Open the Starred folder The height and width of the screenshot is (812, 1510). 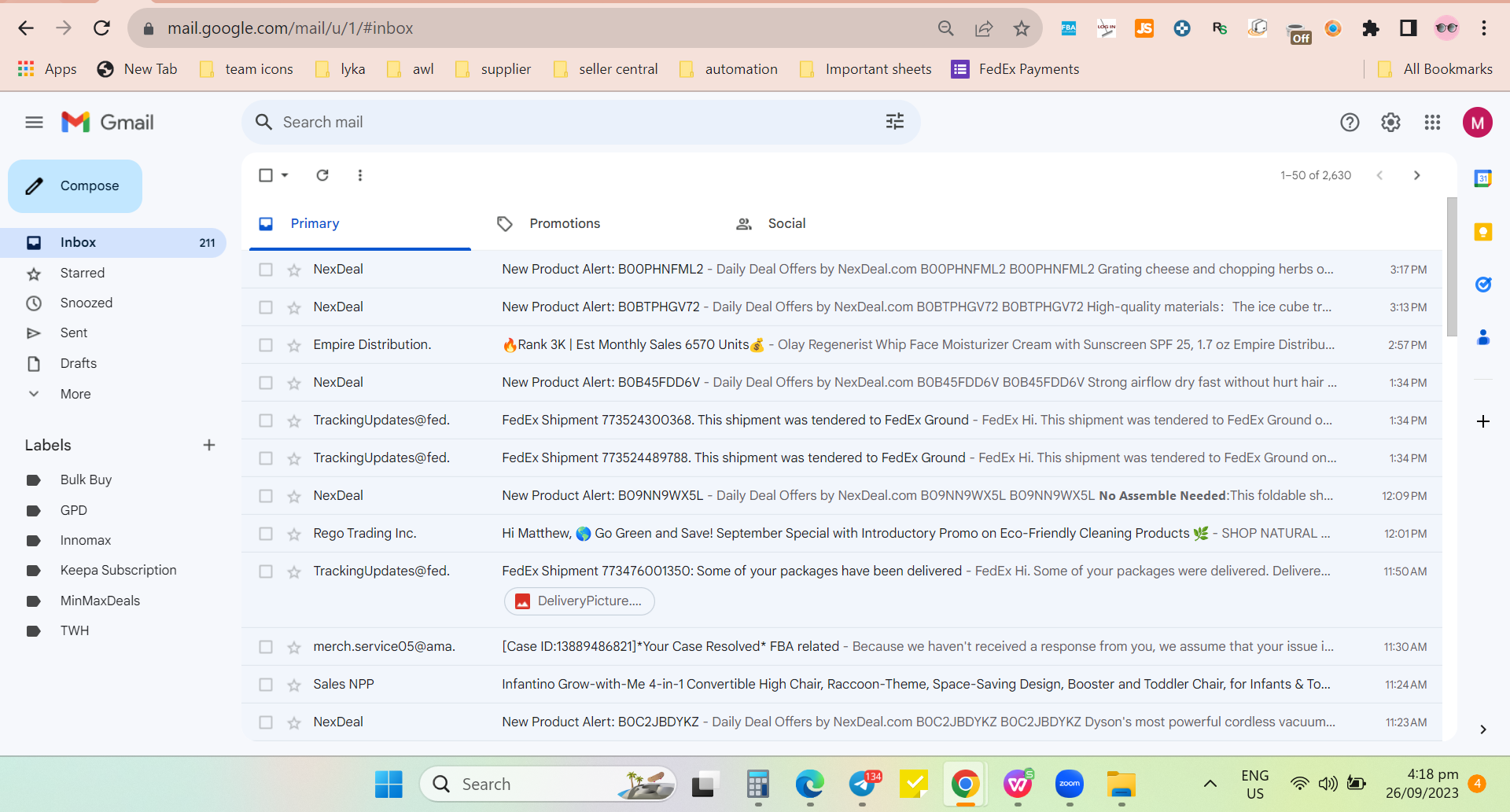(x=83, y=273)
